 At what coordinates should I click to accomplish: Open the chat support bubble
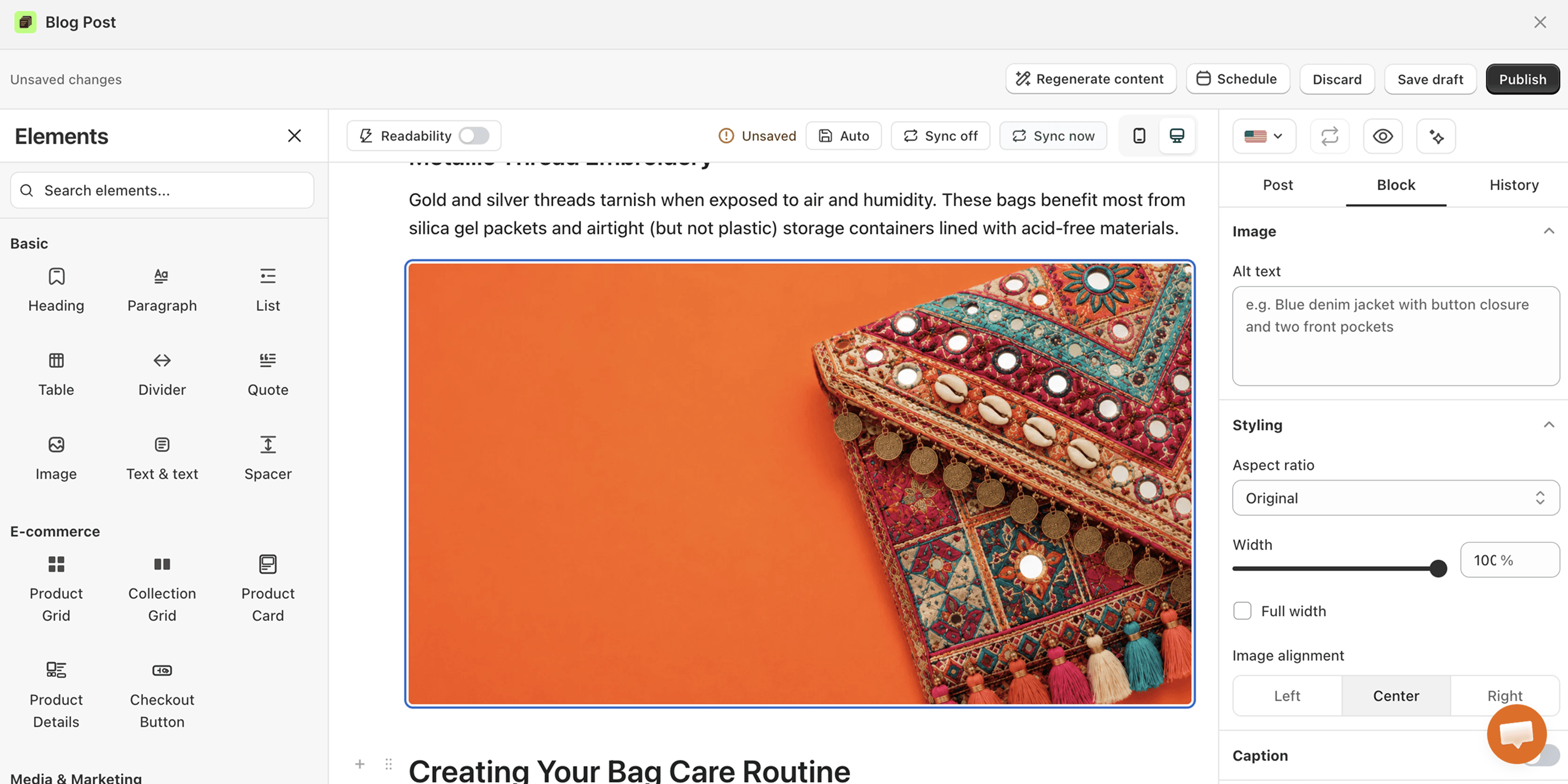click(x=1516, y=734)
